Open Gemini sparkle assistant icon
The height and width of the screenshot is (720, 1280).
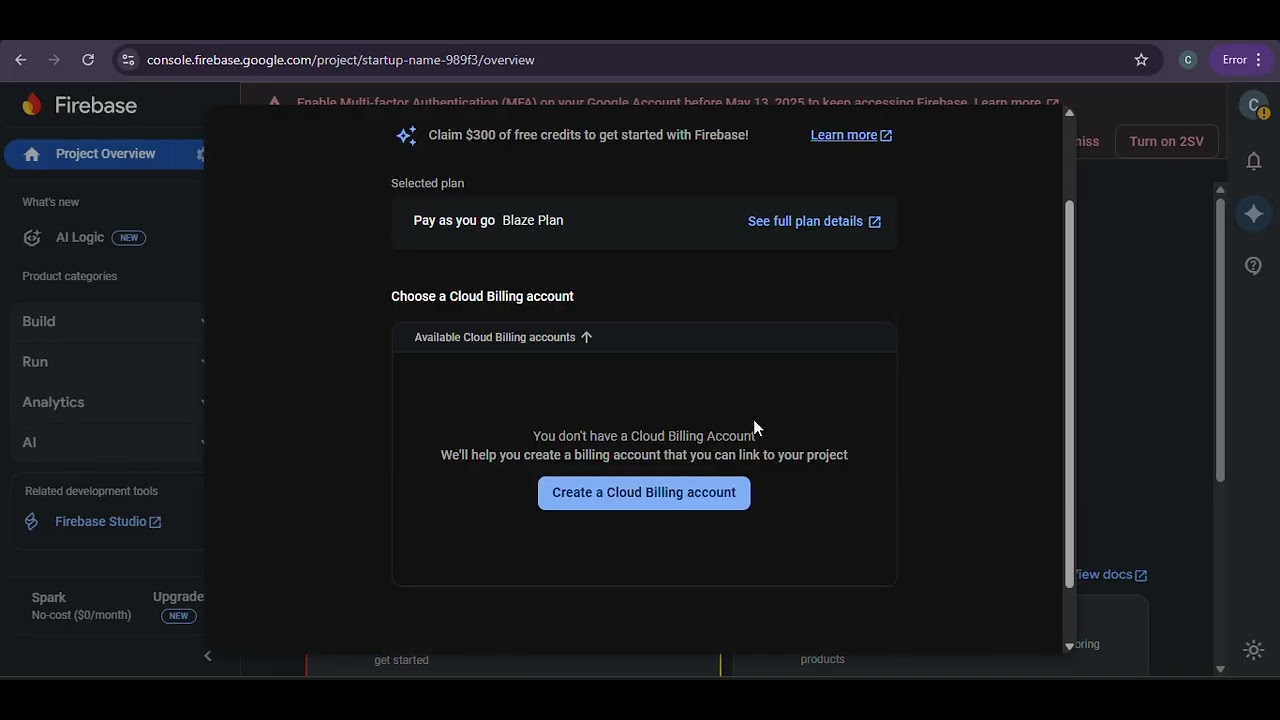point(1254,213)
